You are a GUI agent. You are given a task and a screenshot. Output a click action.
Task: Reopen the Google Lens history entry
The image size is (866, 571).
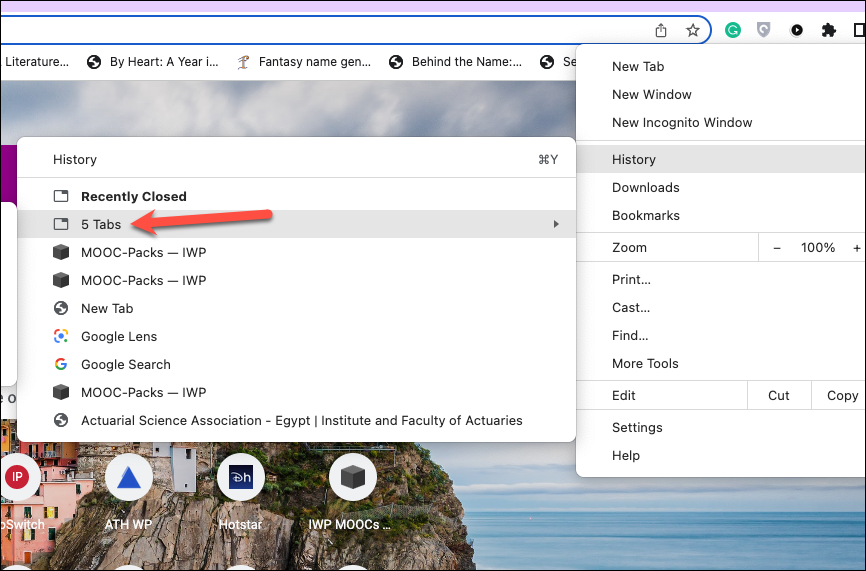pyautogui.click(x=297, y=336)
